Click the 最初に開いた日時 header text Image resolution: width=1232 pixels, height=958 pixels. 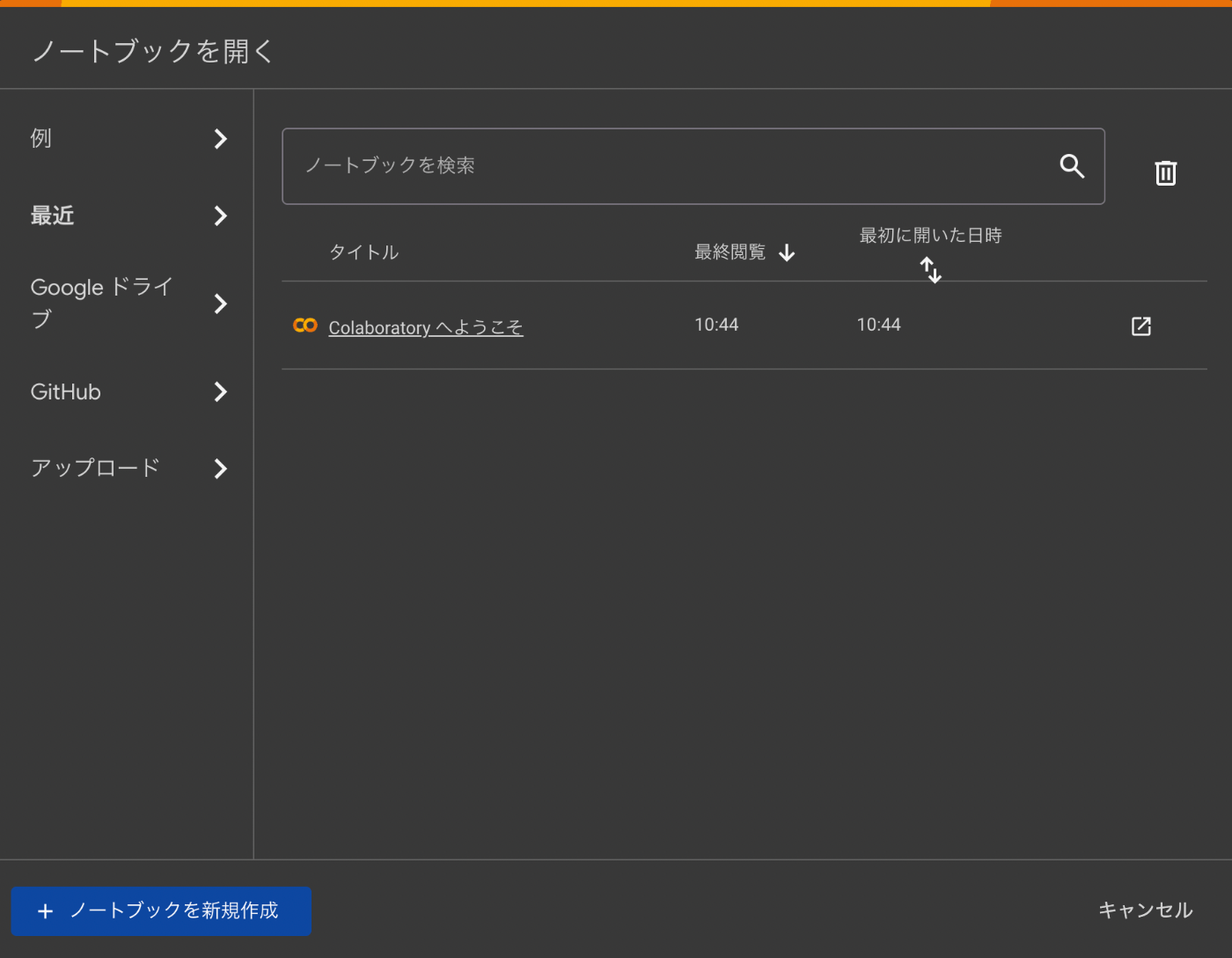point(930,235)
